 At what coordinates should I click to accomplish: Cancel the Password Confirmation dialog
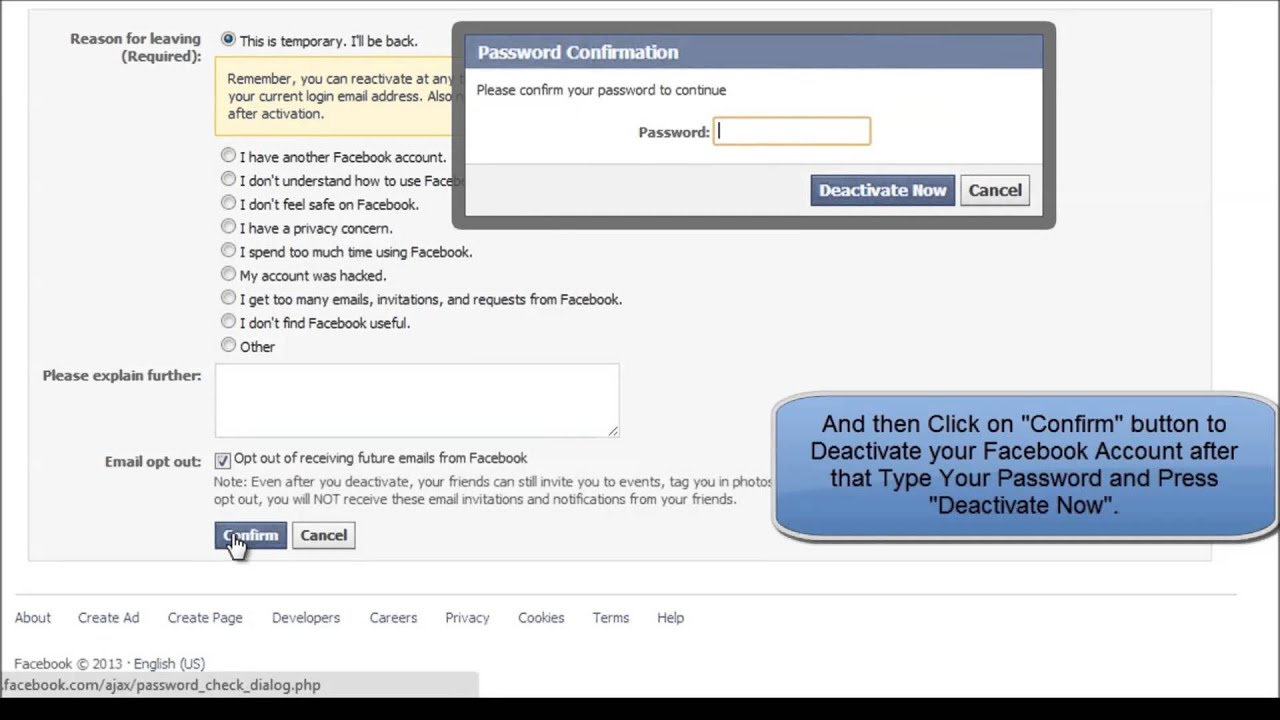coord(995,190)
